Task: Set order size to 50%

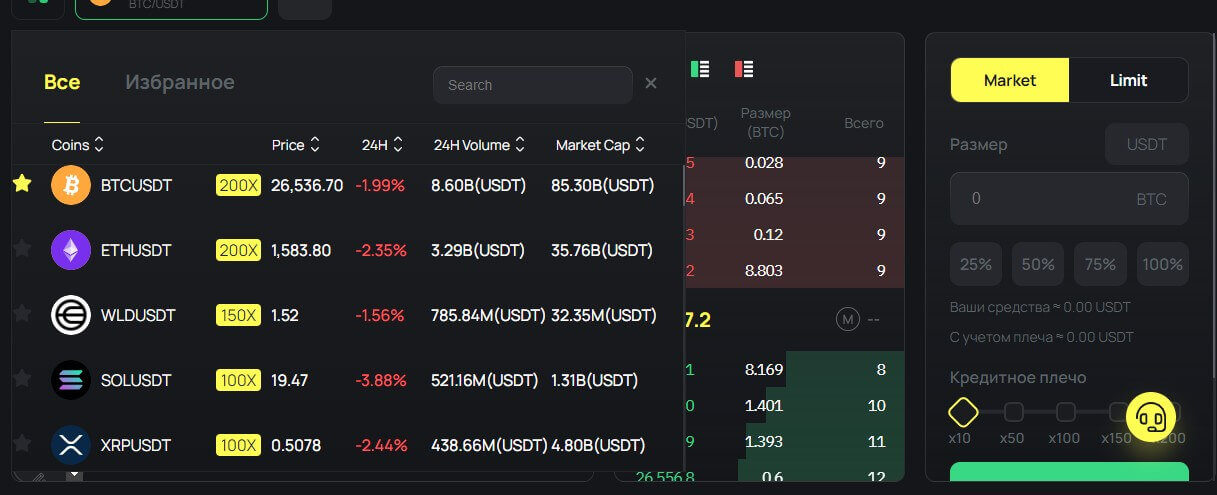Action: point(1038,265)
